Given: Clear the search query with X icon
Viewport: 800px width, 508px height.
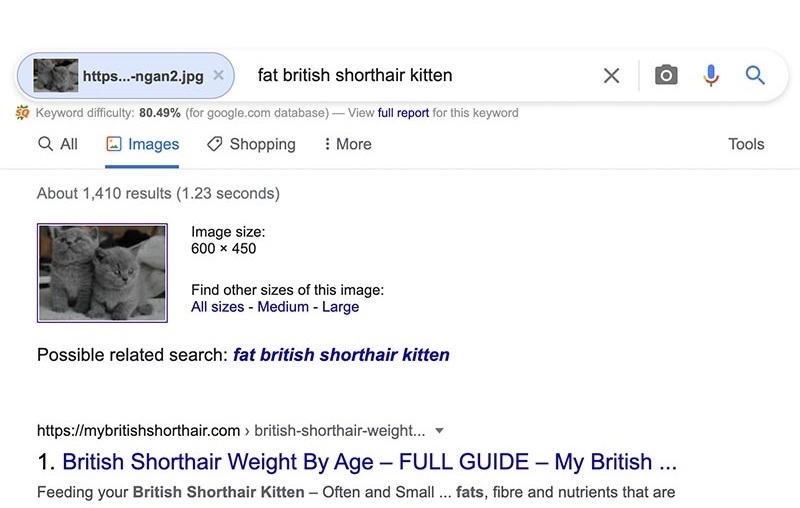Looking at the screenshot, I should point(611,75).
